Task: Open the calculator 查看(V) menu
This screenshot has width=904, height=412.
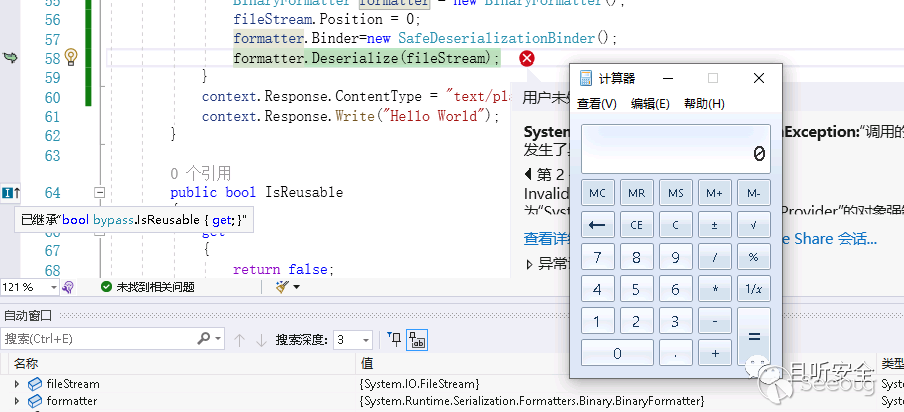Action: [x=596, y=104]
